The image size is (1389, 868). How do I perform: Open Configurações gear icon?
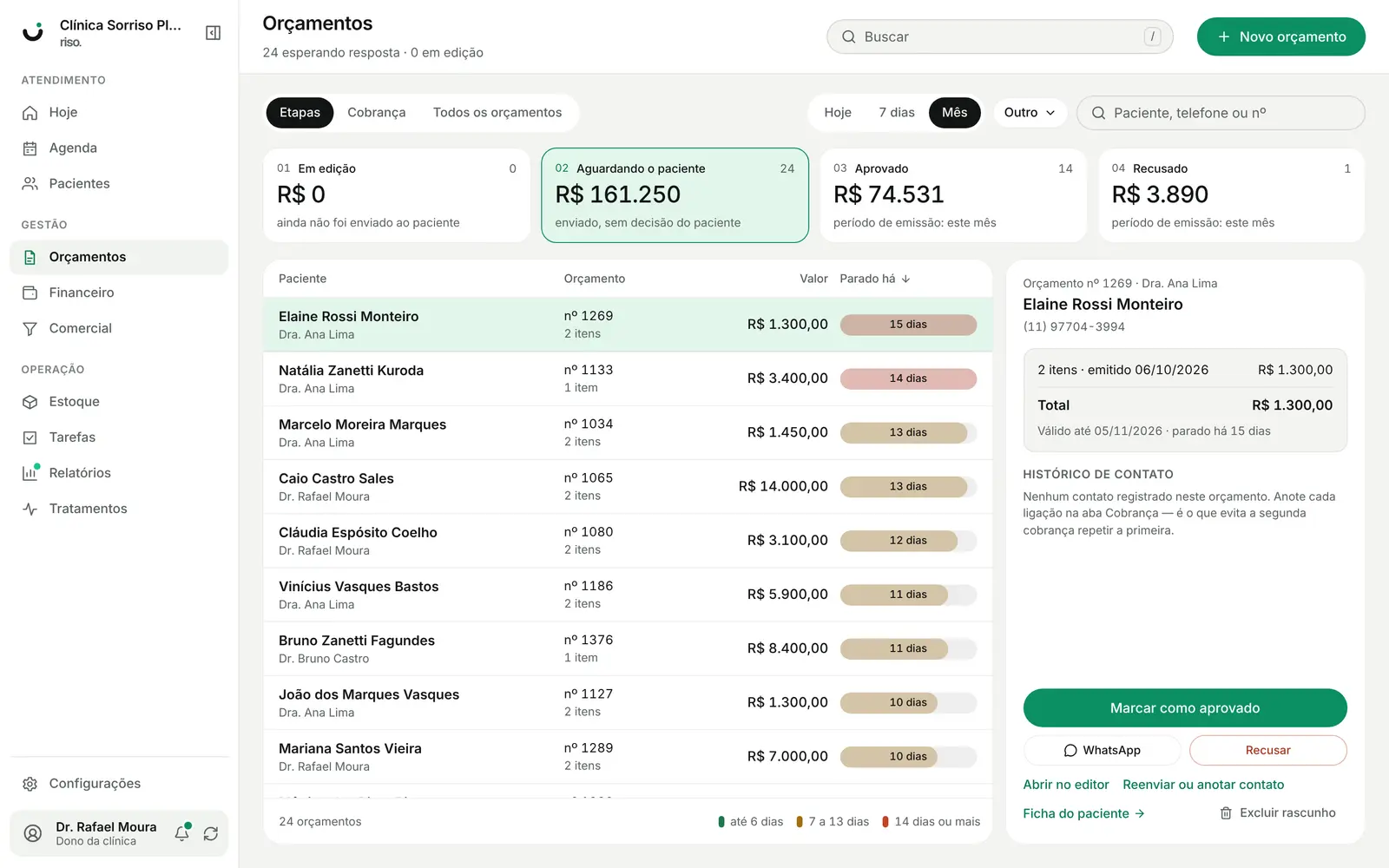tap(30, 784)
